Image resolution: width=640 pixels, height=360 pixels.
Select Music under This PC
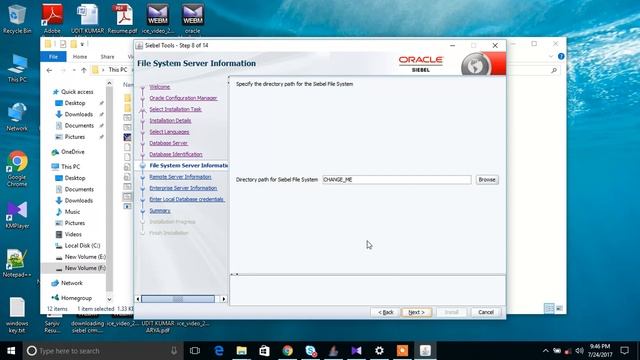[x=72, y=212]
